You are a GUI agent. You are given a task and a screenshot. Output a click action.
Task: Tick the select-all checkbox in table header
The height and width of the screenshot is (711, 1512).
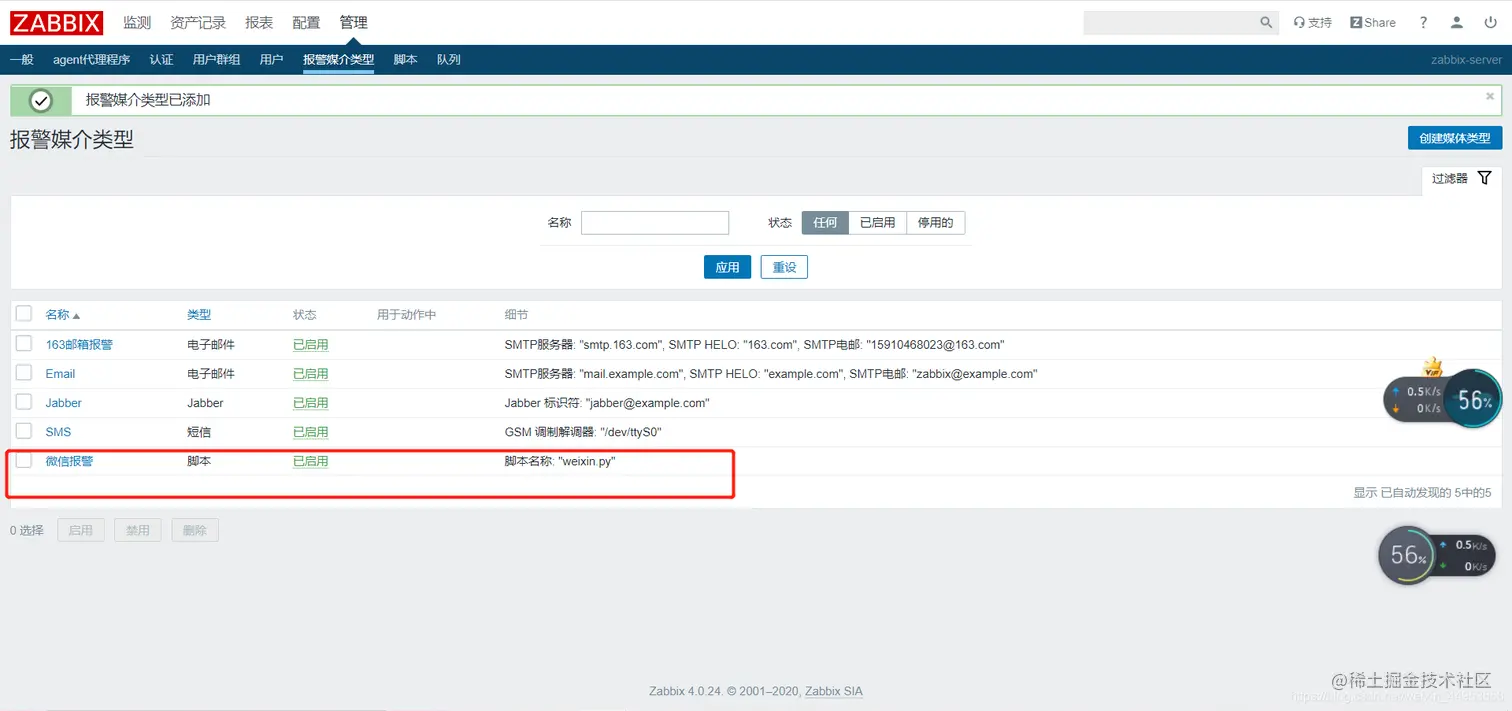pos(24,314)
